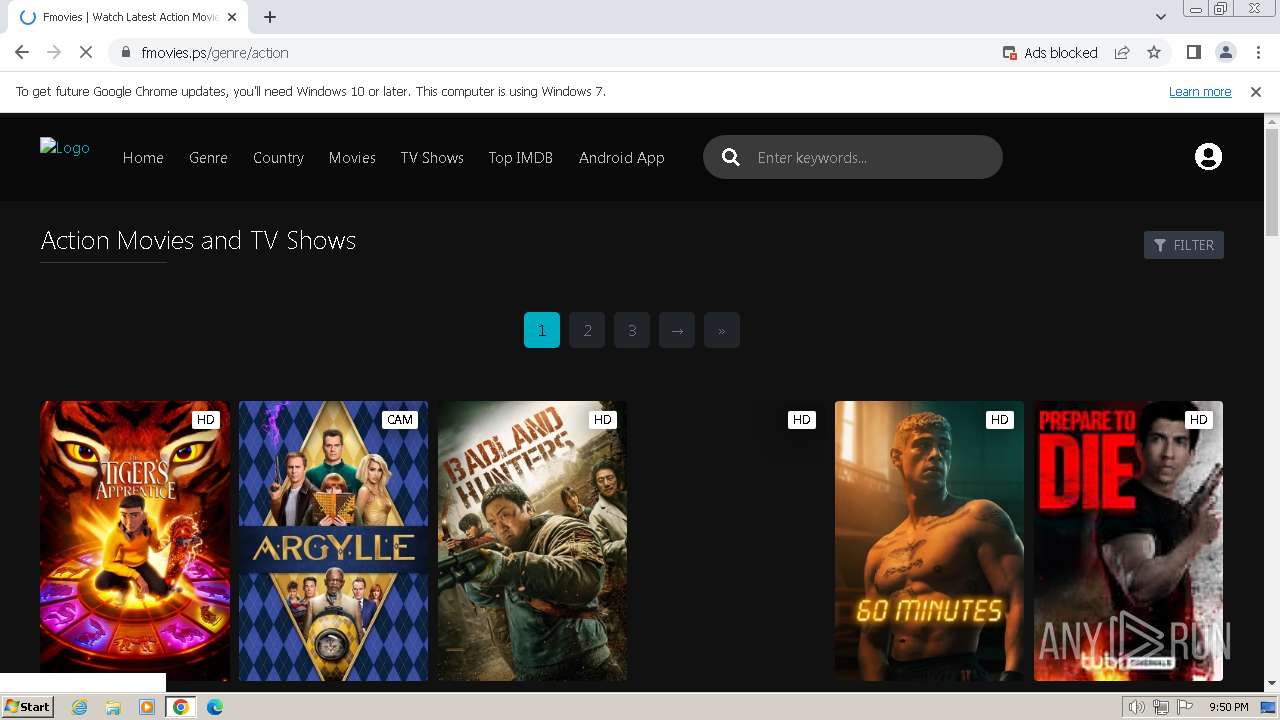Stop page loading with X button
Viewport: 1280px width, 720px height.
coord(86,53)
